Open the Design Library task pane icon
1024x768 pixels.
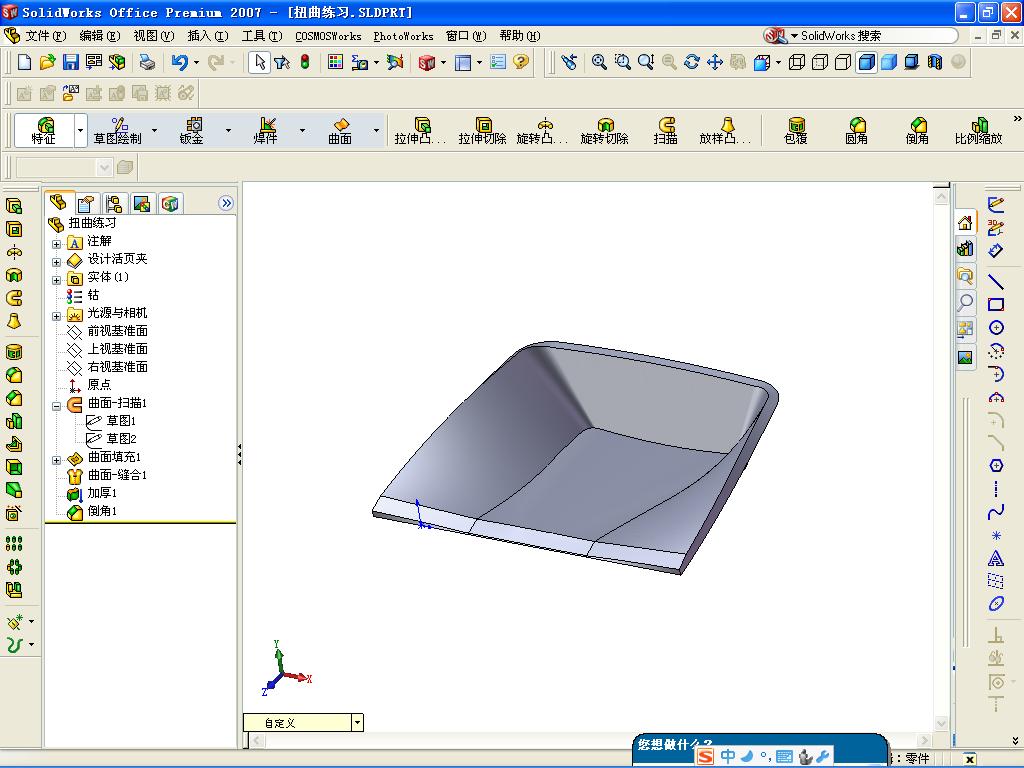(x=965, y=249)
